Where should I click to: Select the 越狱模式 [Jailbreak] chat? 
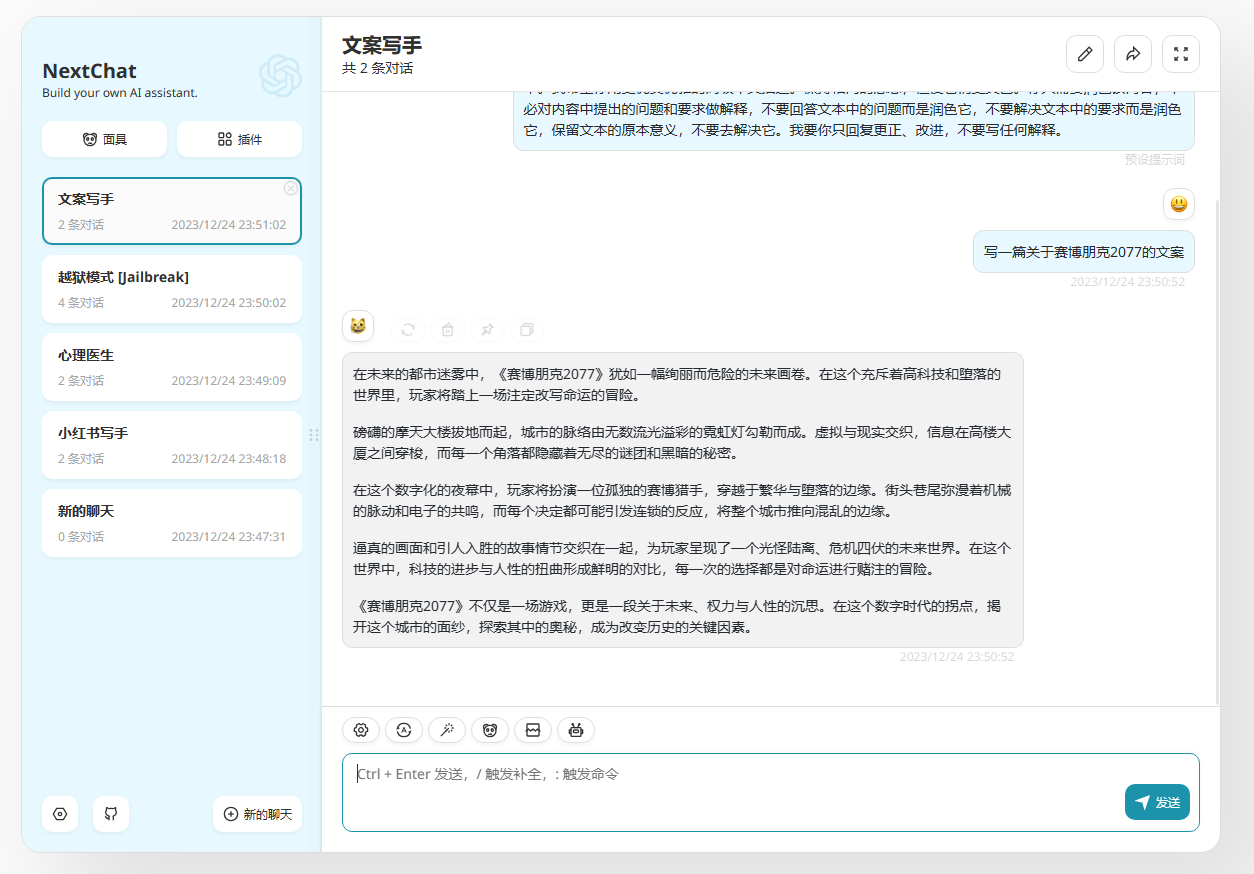point(172,289)
